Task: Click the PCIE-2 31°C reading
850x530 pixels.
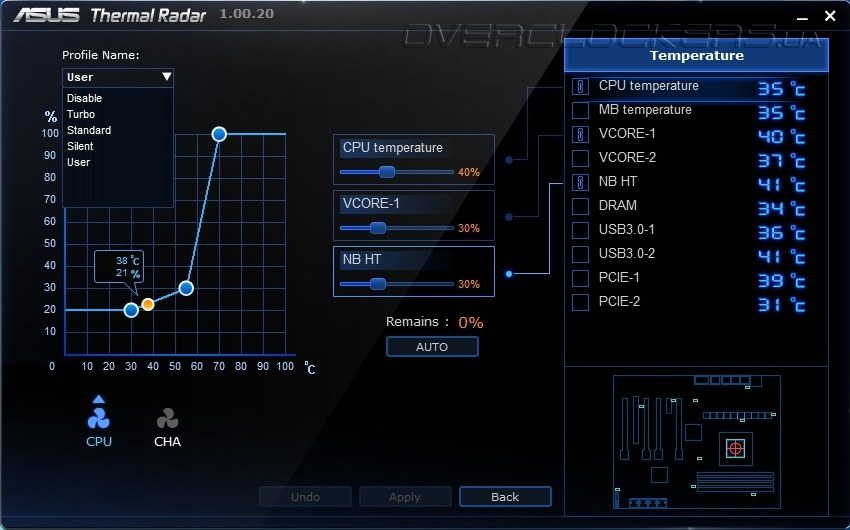Action: pyautogui.click(x=781, y=305)
